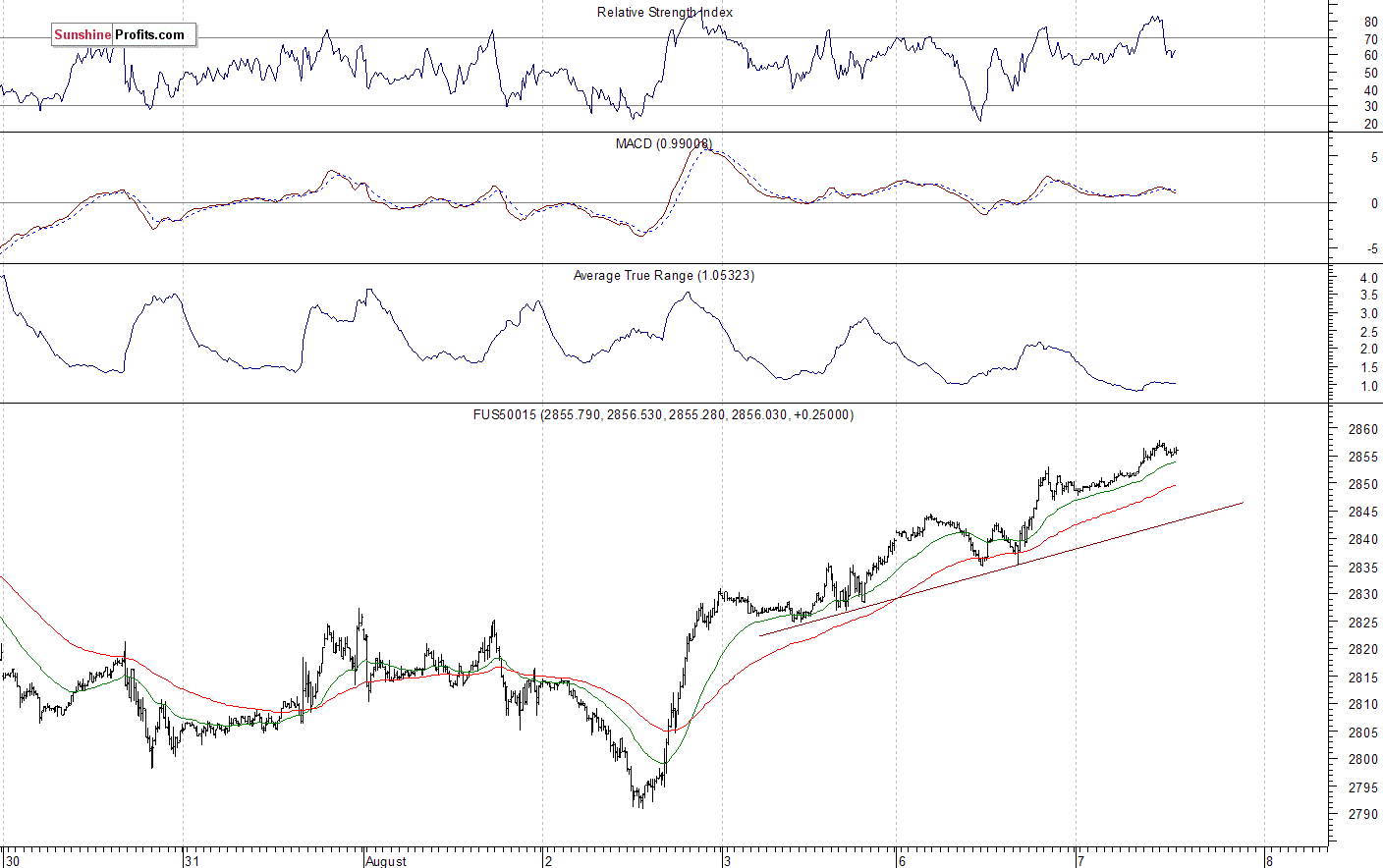
Task: Click the ATR axis value 1.0
Action: (1368, 386)
